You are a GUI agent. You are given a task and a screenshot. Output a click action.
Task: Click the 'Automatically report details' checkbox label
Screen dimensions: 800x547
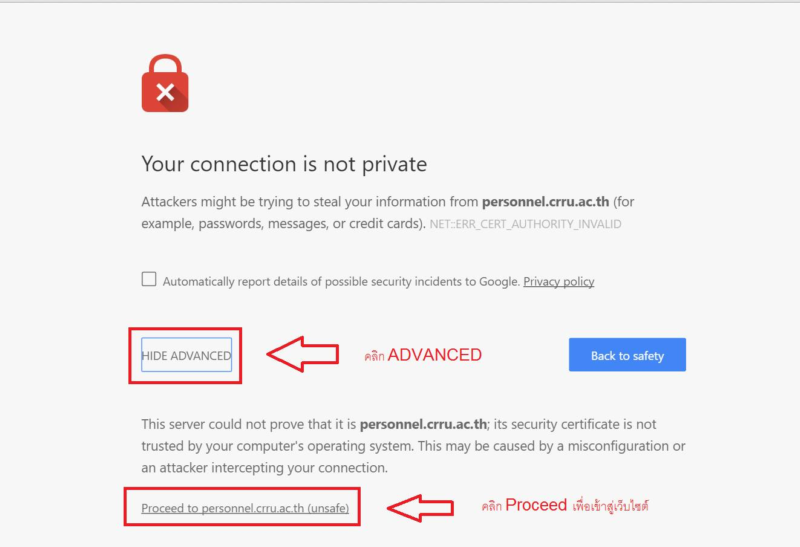click(x=340, y=282)
